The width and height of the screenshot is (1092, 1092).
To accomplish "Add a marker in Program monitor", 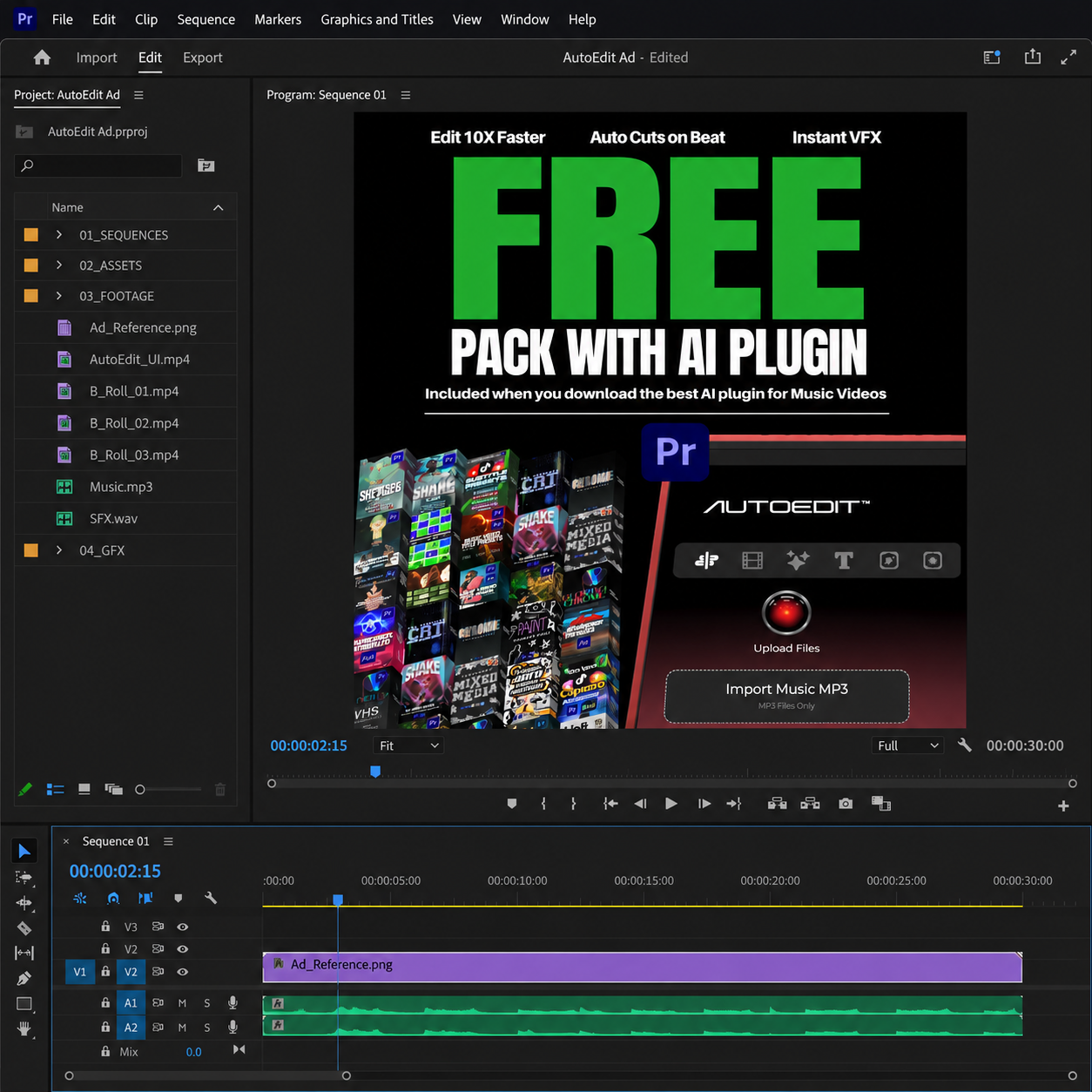I will (x=512, y=804).
